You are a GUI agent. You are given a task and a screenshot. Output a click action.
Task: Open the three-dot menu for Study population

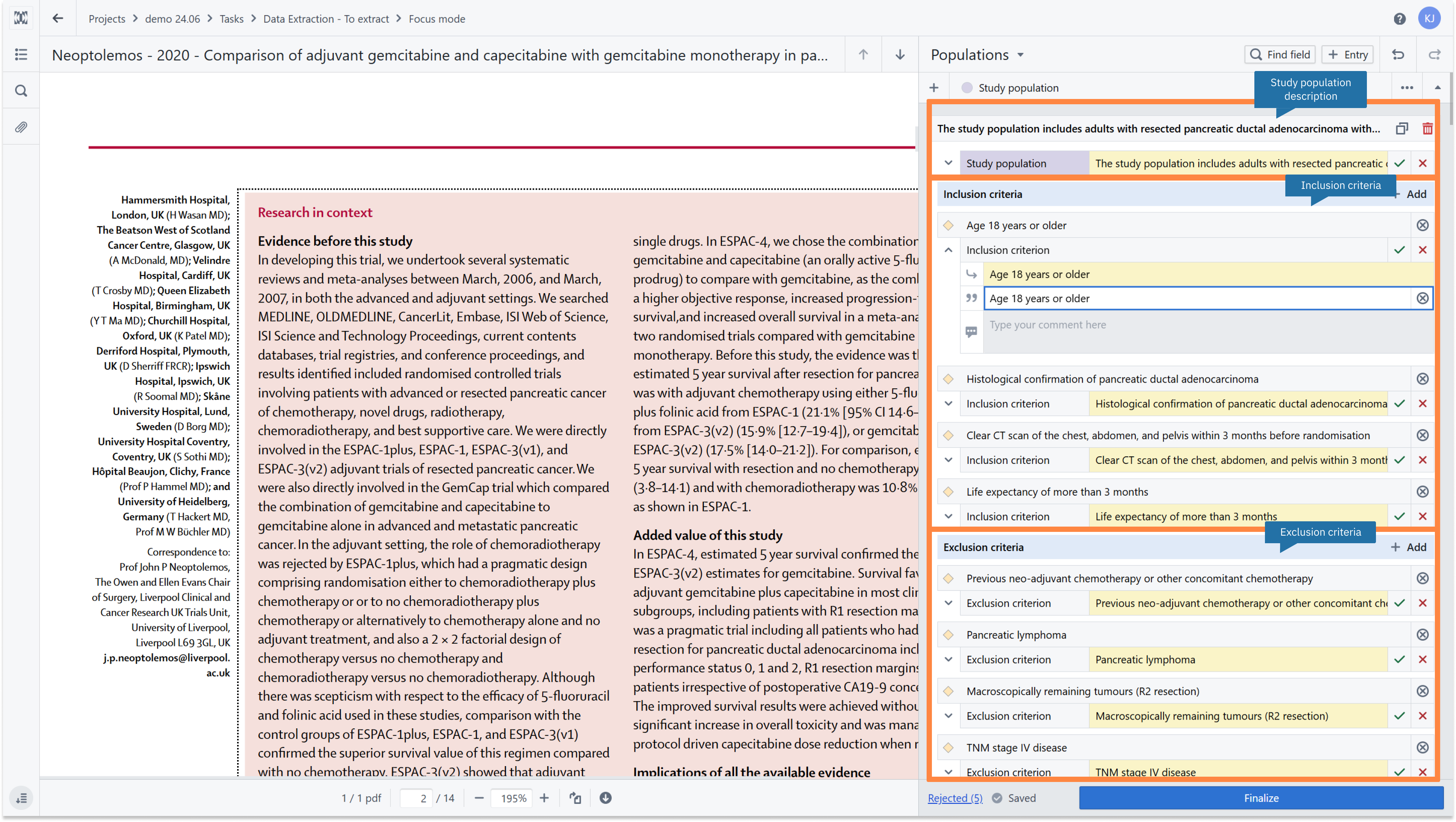click(x=1406, y=88)
